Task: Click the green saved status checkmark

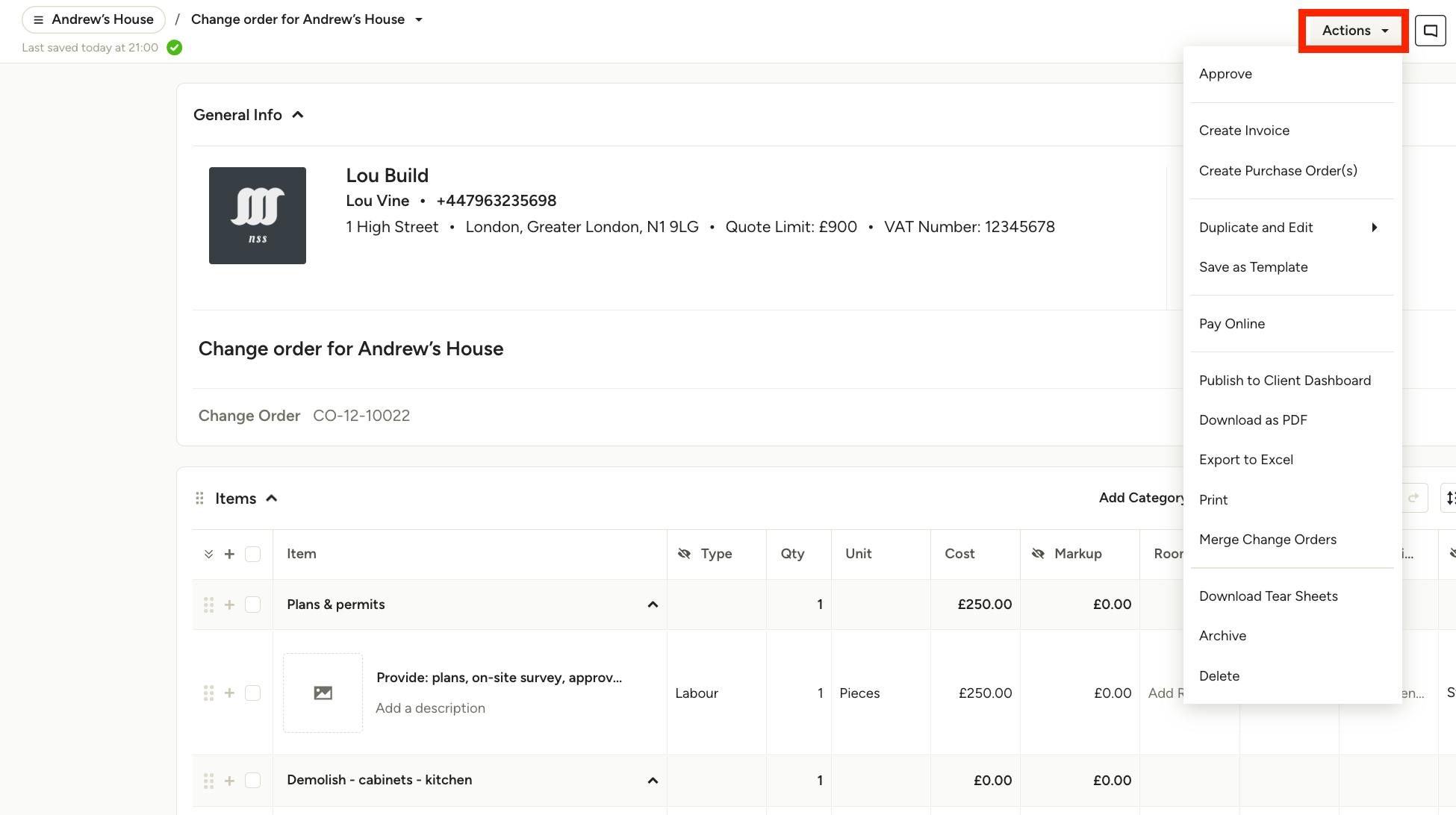Action: 174,48
